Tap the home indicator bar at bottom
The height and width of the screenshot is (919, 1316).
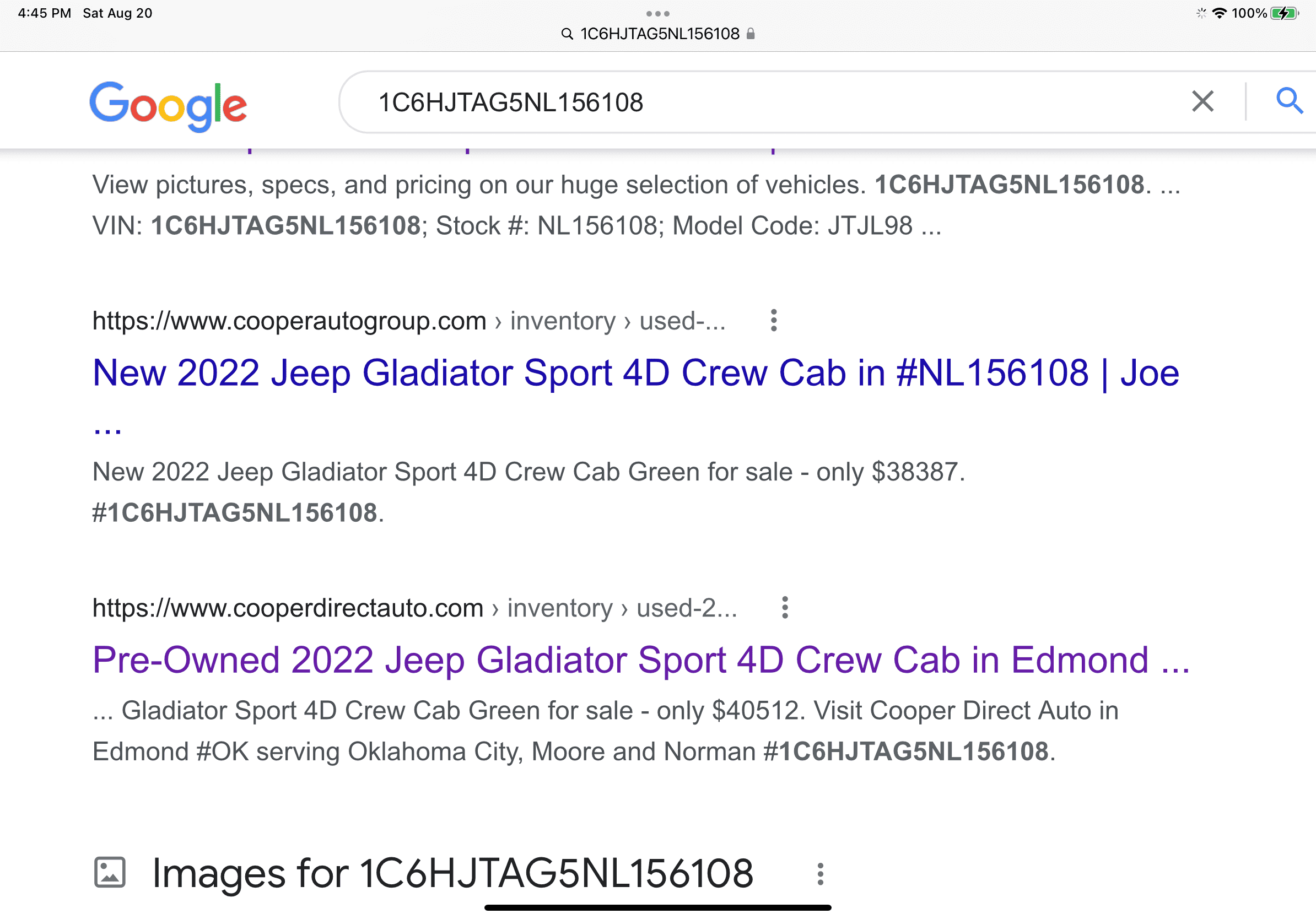(658, 907)
